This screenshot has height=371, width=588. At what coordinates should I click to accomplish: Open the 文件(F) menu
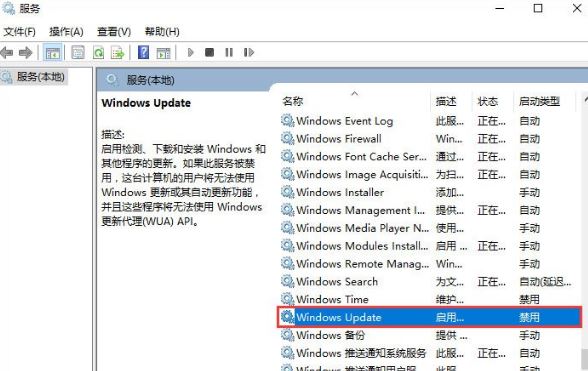pyautogui.click(x=20, y=32)
